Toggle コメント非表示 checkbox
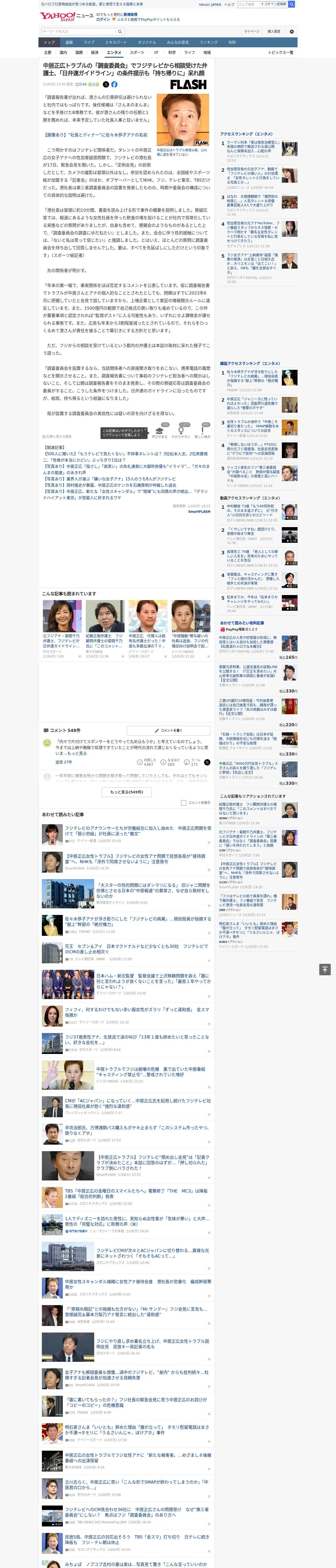This screenshot has height=1568, width=336. [x=183, y=802]
